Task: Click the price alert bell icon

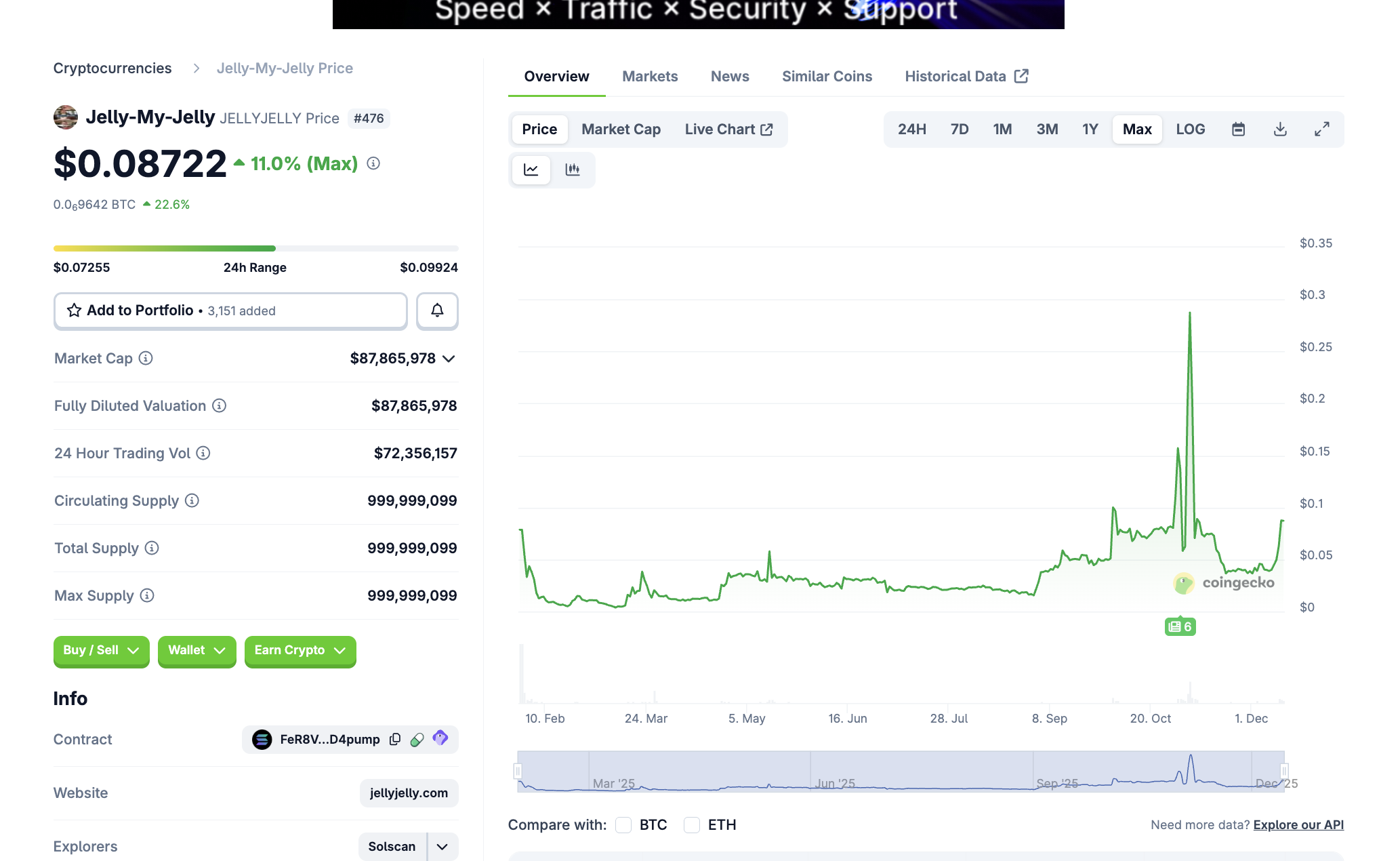Action: pyautogui.click(x=437, y=311)
